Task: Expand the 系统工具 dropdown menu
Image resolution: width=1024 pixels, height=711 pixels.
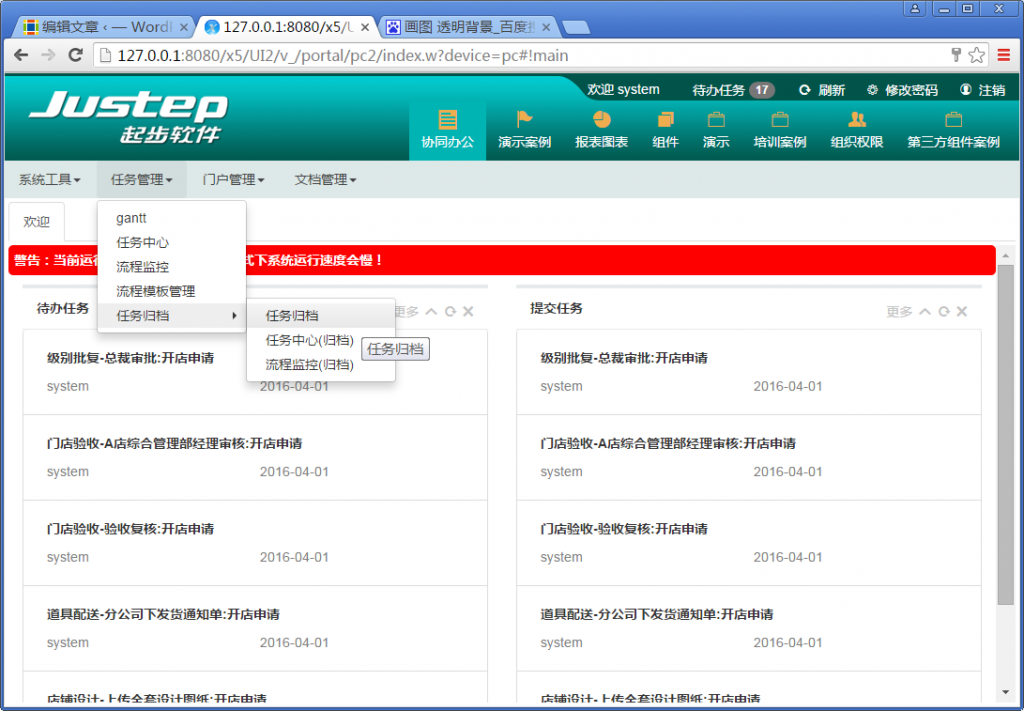Action: [49, 180]
